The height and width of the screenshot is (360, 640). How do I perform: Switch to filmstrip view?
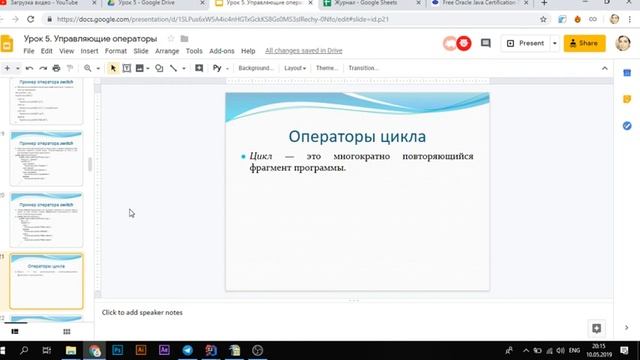(15, 331)
